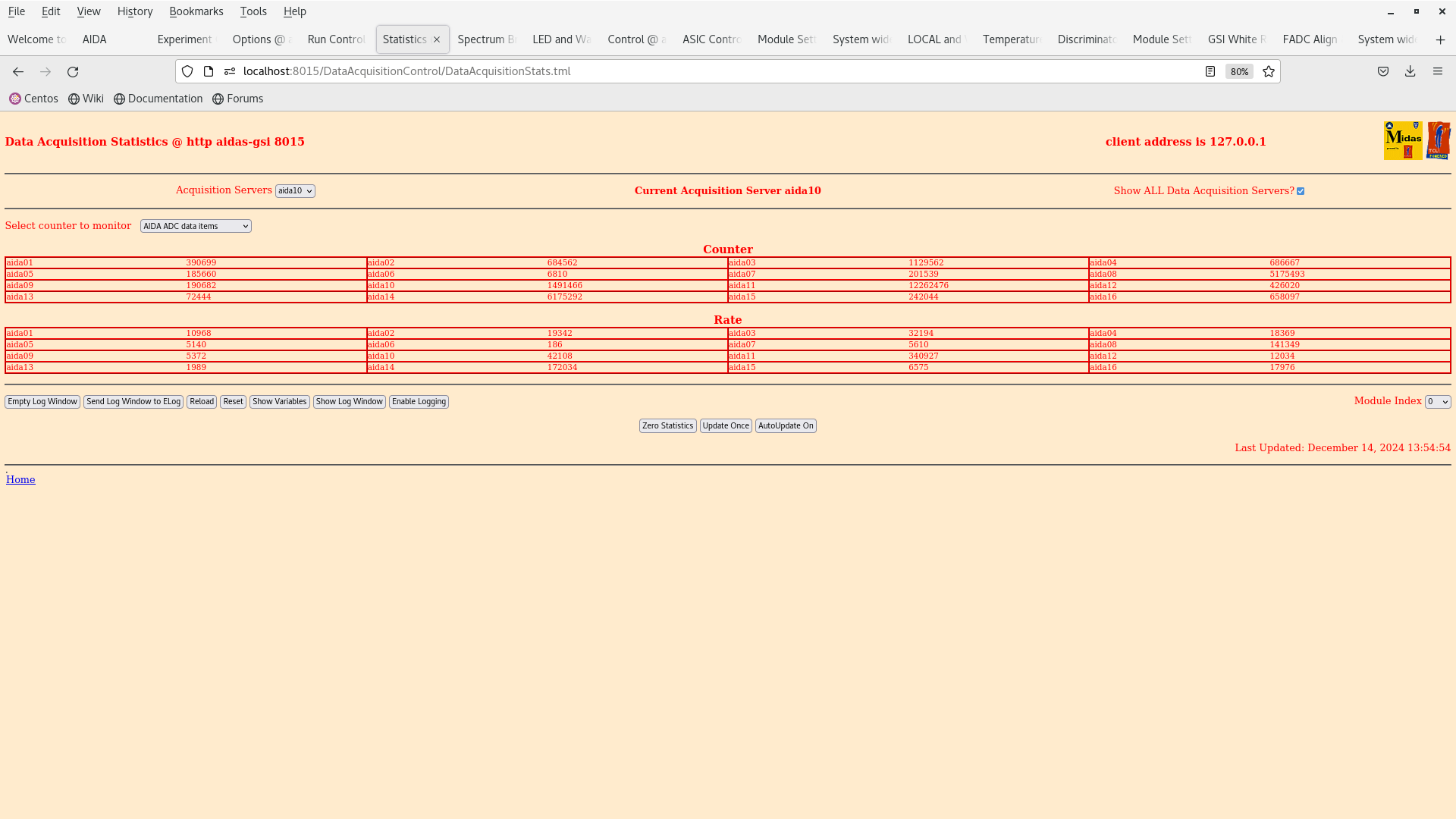Viewport: 1456px width, 819px height.
Task: Click the Zero Statistics button
Action: click(x=668, y=426)
